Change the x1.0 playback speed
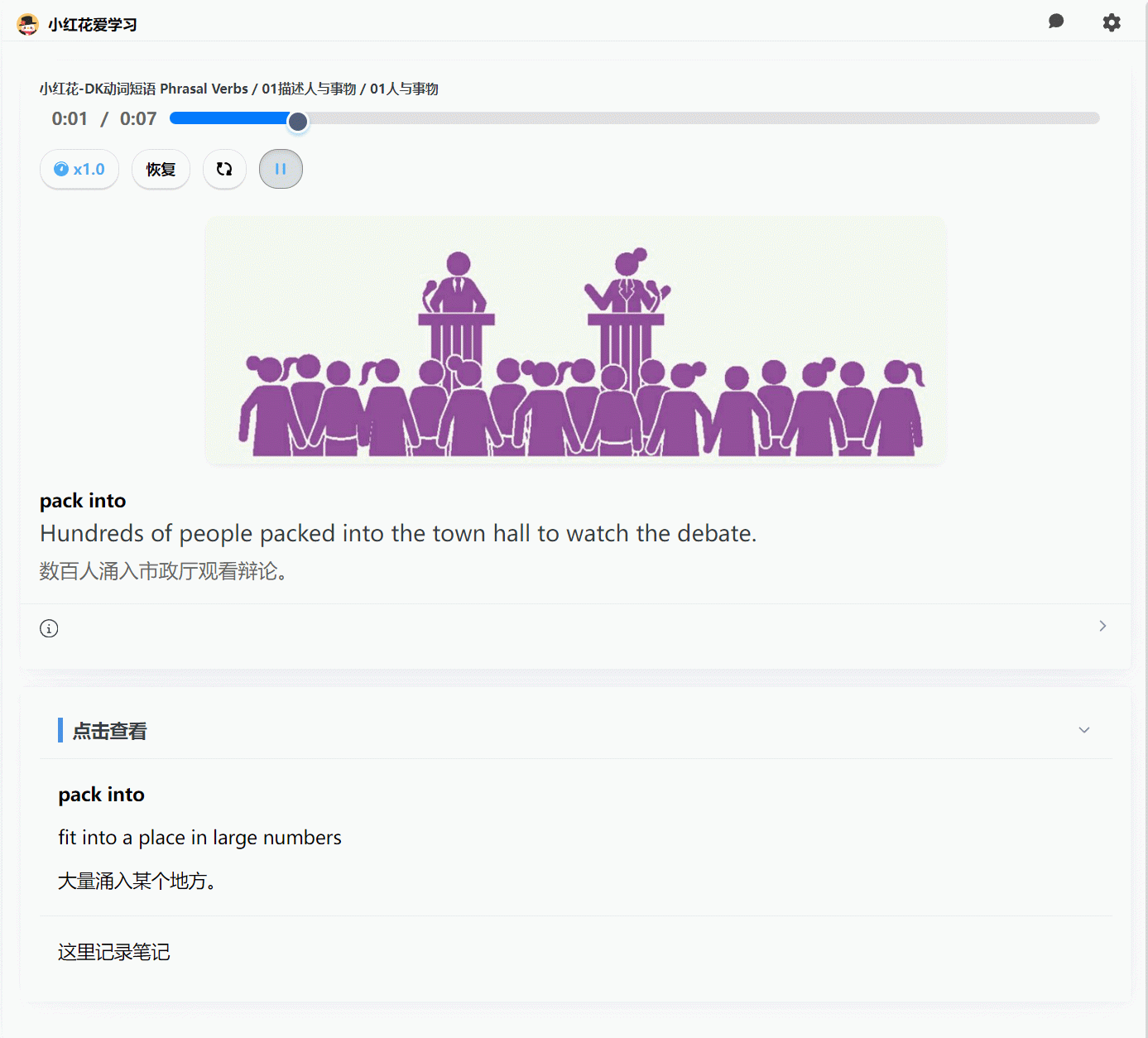This screenshot has width=1148, height=1038. [x=79, y=169]
